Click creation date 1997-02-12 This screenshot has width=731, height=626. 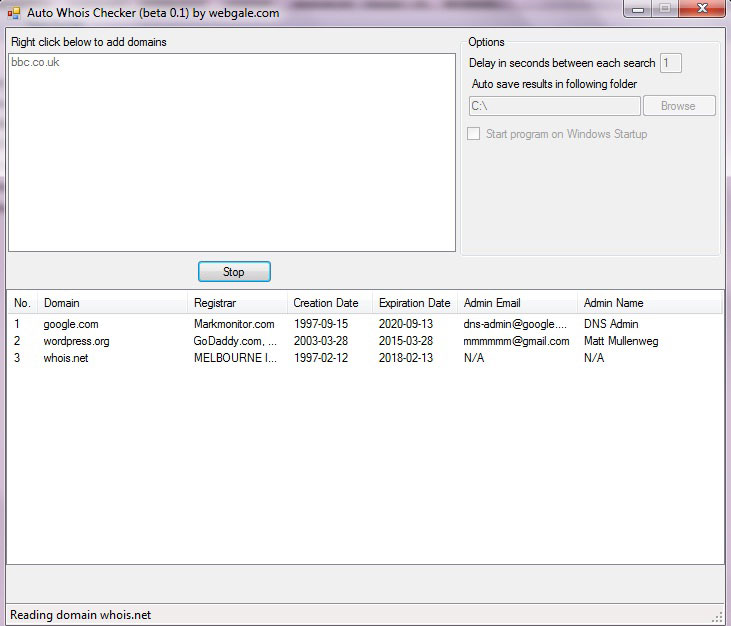tap(321, 358)
